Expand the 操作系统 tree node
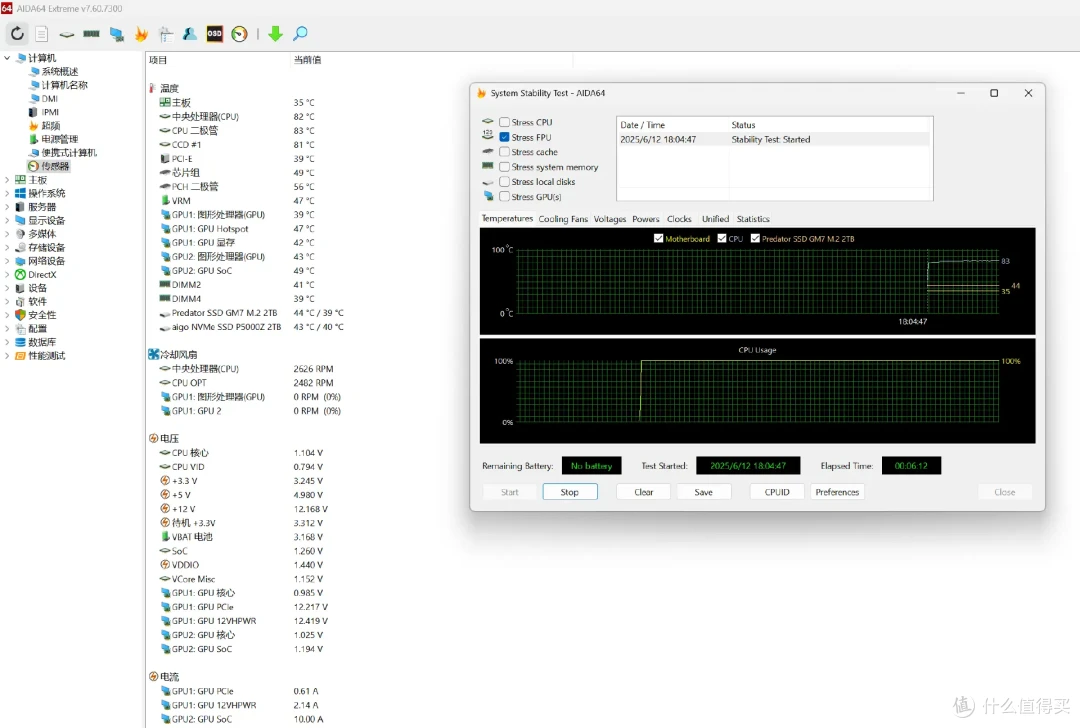This screenshot has width=1080, height=728. tap(7, 194)
